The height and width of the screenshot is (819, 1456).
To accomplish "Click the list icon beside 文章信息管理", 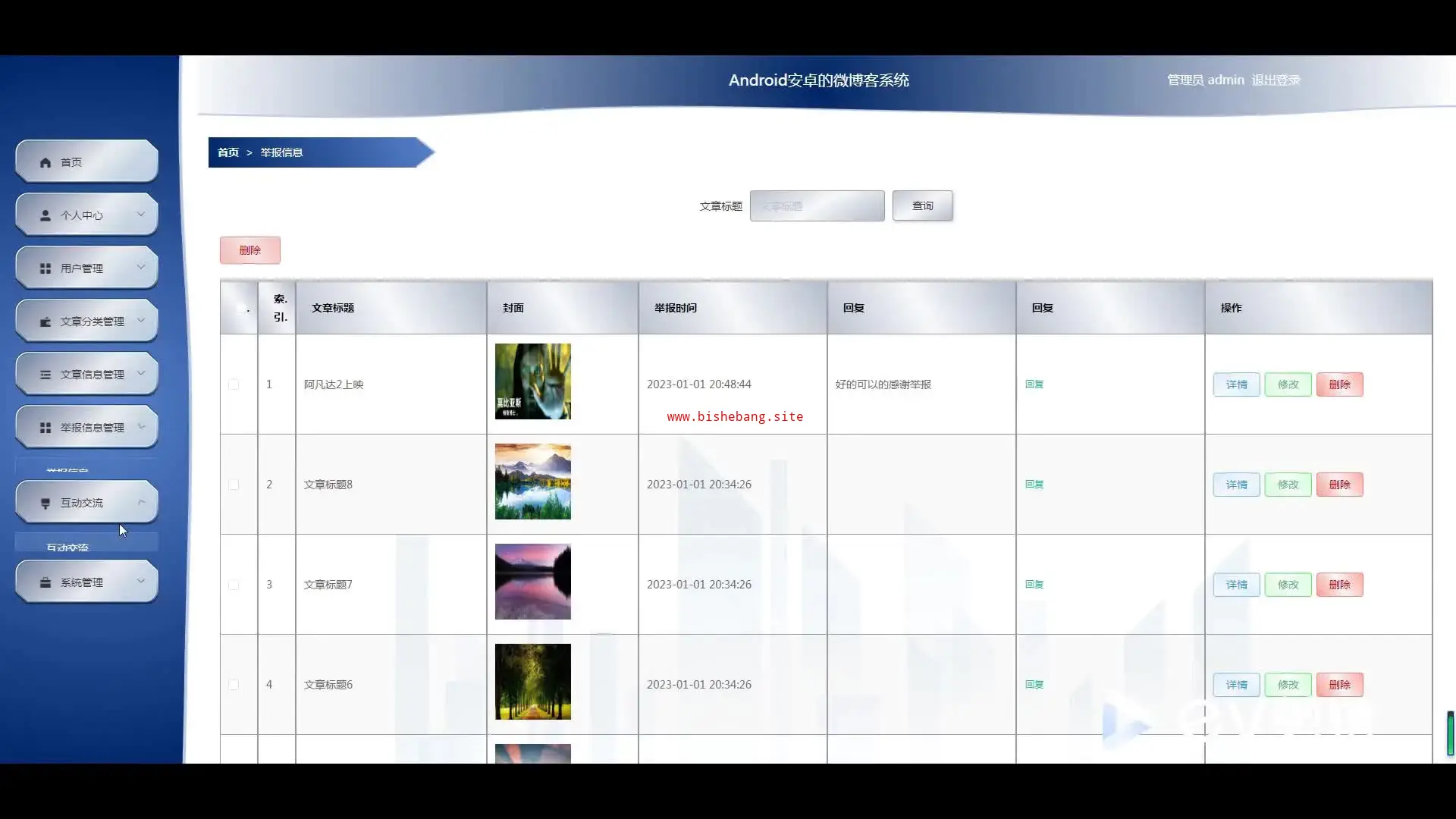I will pos(45,375).
